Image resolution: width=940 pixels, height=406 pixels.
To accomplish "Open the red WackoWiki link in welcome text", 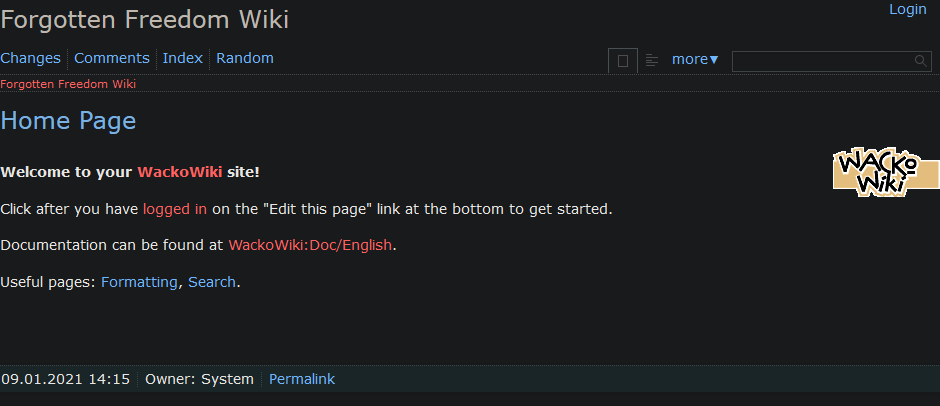I will coord(180,171).
